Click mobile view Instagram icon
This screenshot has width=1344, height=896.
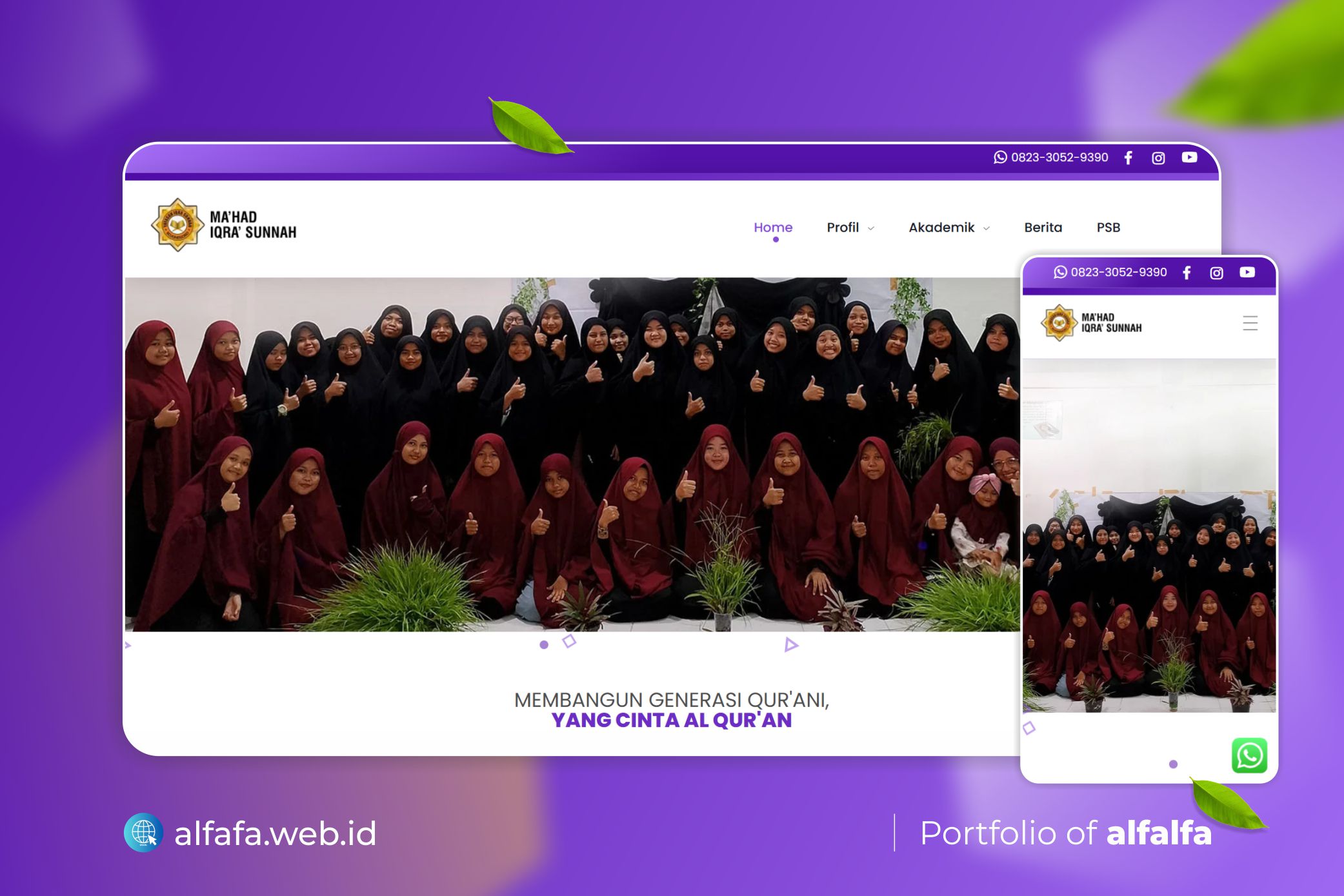point(1216,273)
